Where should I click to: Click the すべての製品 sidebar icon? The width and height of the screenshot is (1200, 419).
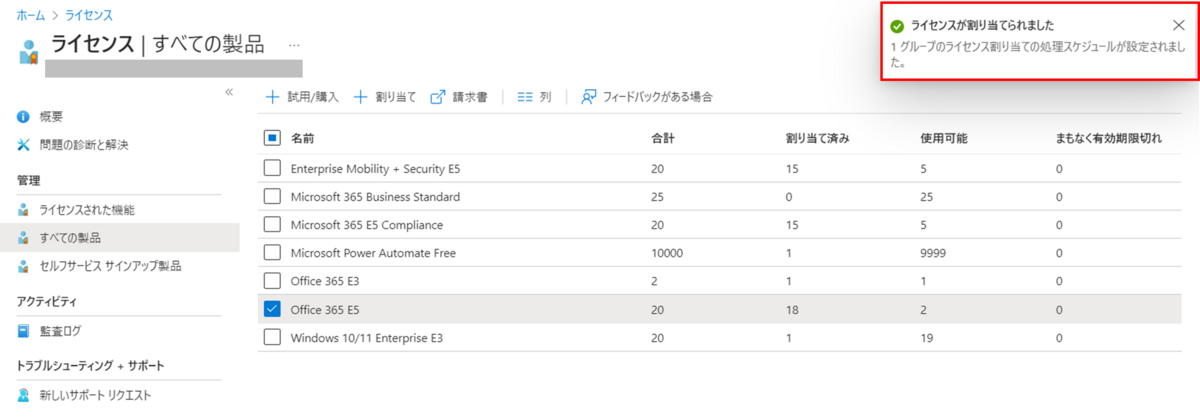pos(24,238)
